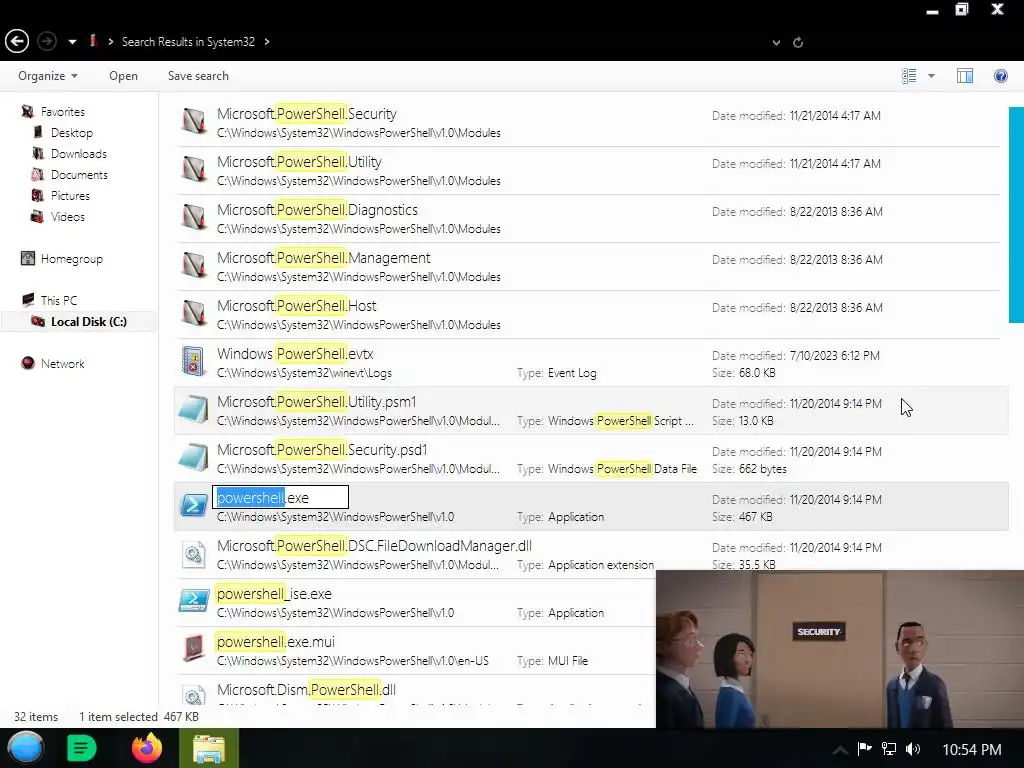Viewport: 1024px width, 768px height.
Task: Click the Microsoft.PowerShell.Host folder icon
Action: [194, 313]
